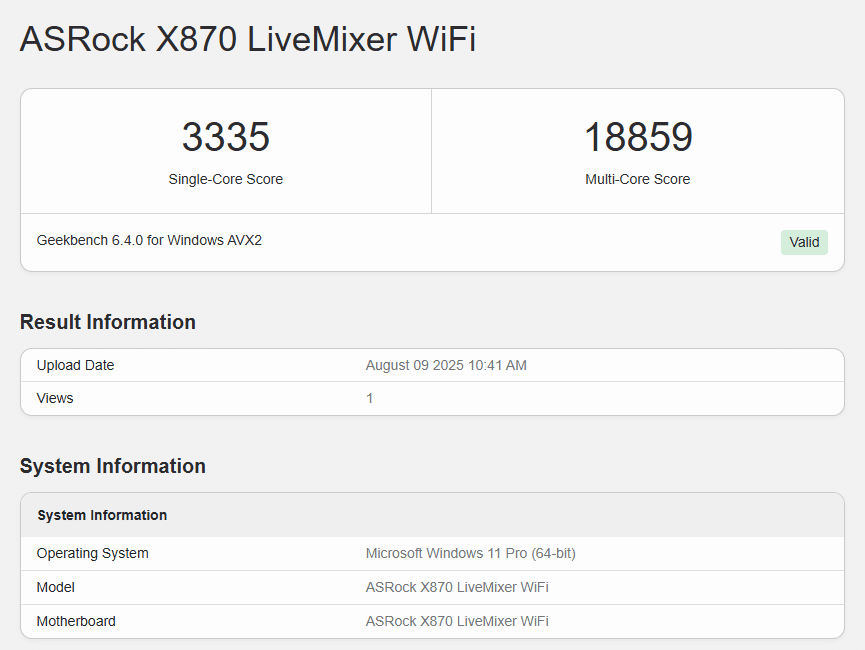
Task: Click the Valid badge
Action: click(804, 242)
